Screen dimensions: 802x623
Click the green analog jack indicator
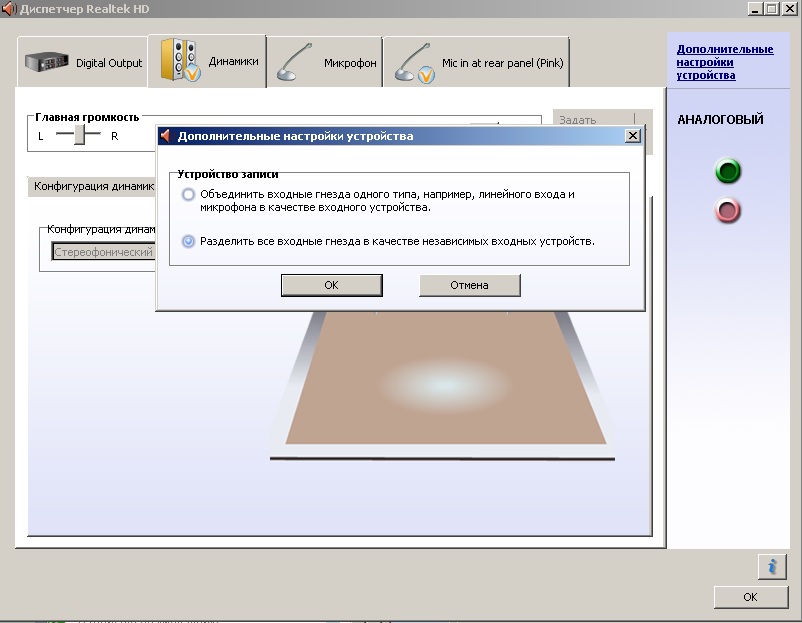point(727,171)
